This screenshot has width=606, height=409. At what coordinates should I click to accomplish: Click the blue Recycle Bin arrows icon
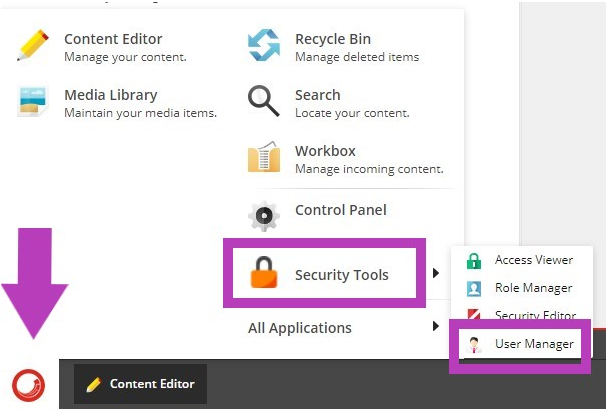264,45
